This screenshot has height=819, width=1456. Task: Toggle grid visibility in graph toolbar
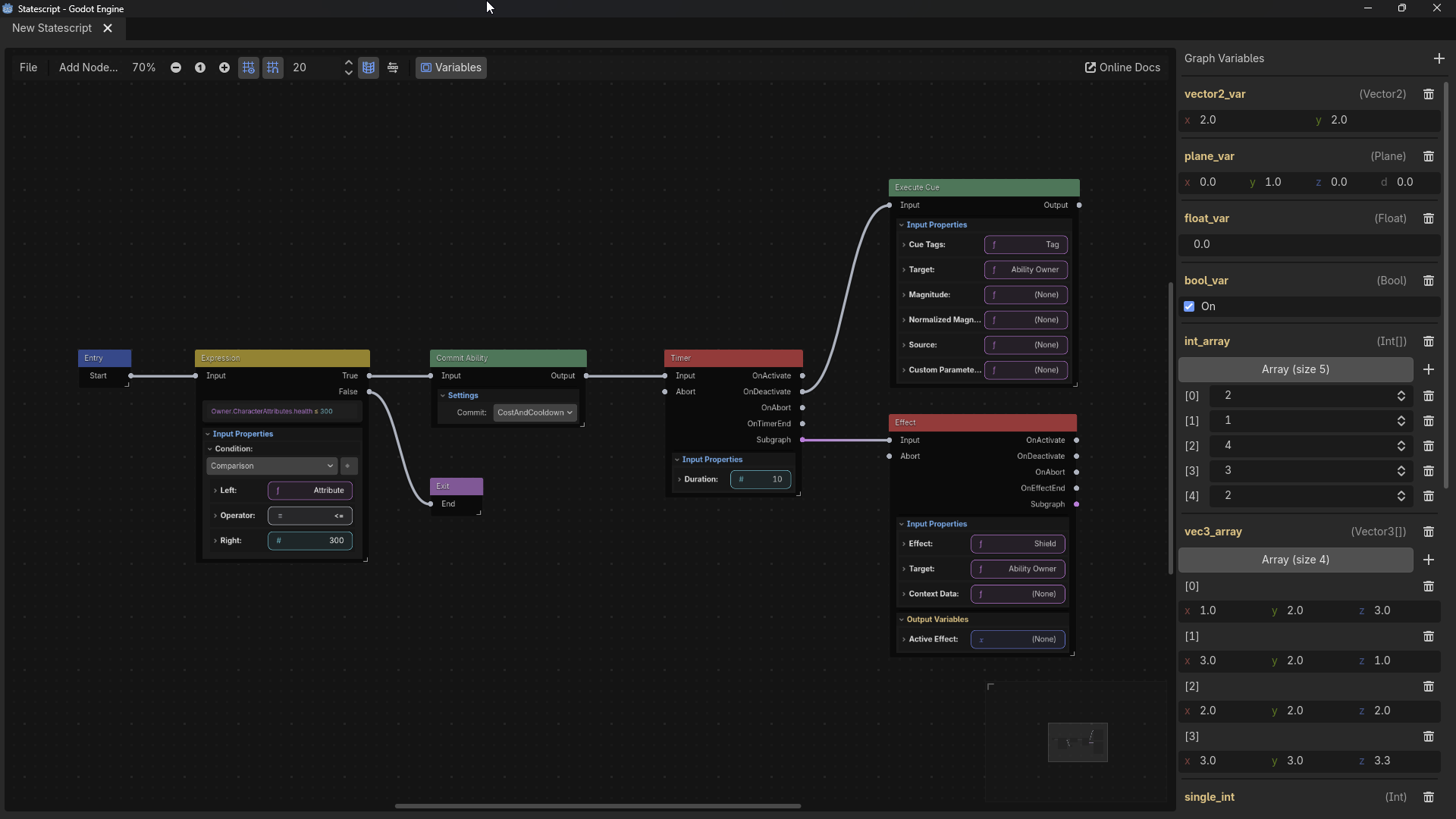pos(249,67)
